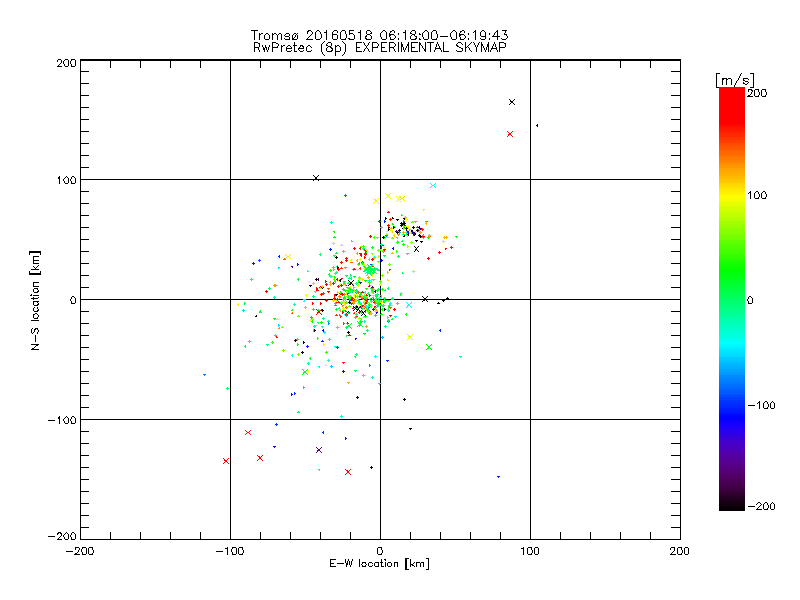Viewport: 800px width, 600px height.
Task: Click the y-axis tick label '-200'
Action: (x=62, y=536)
